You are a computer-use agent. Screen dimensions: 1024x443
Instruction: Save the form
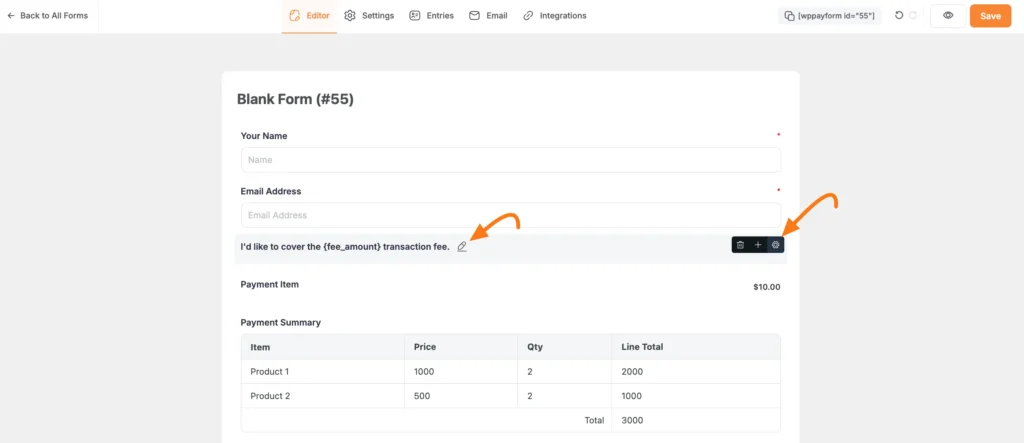tap(990, 16)
